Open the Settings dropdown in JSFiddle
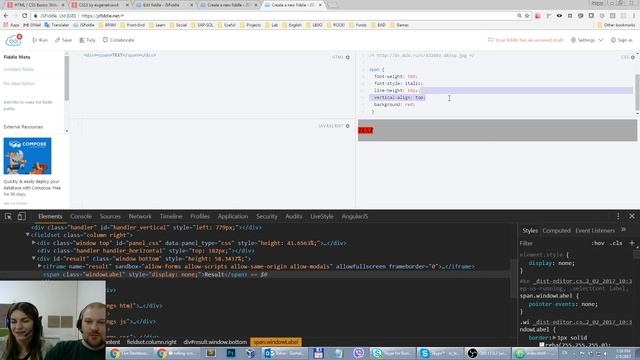Image resolution: width=640 pixels, height=360 pixels. point(587,40)
